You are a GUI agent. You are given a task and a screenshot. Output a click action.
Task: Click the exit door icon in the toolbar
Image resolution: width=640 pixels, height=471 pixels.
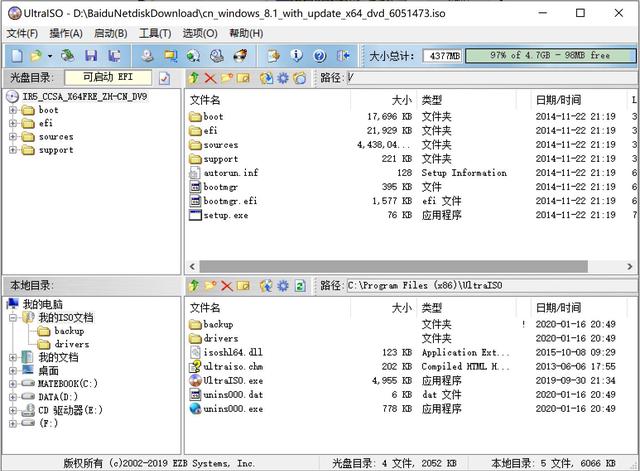pyautogui.click(x=343, y=56)
